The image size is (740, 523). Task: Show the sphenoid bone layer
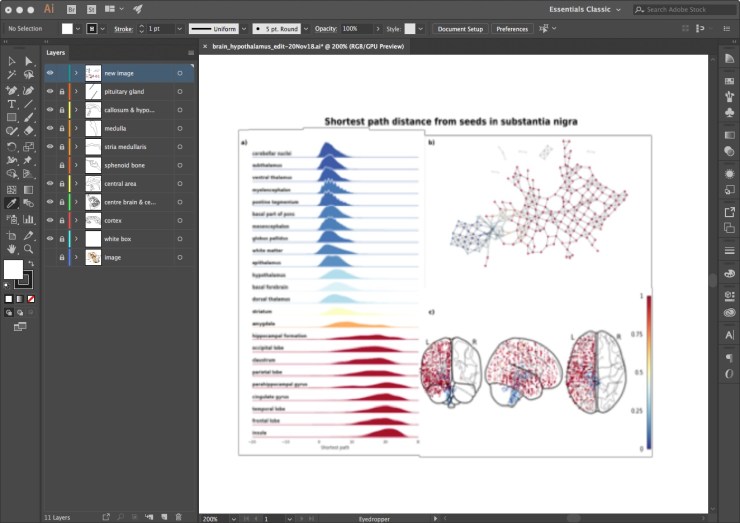coord(50,165)
